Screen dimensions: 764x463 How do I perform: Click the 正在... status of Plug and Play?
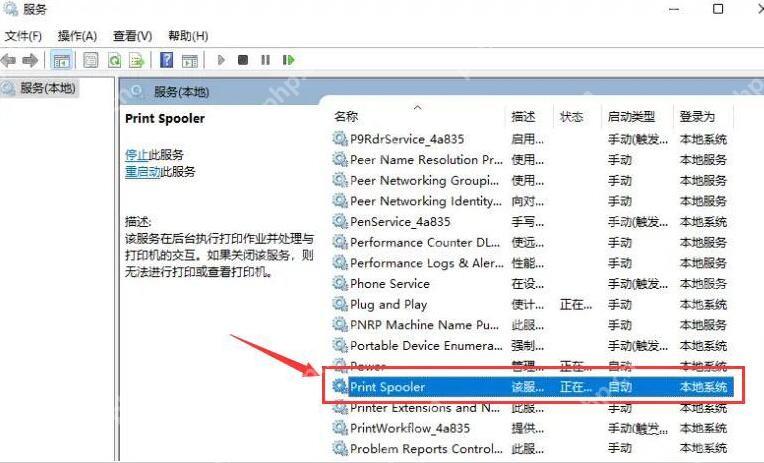[576, 305]
